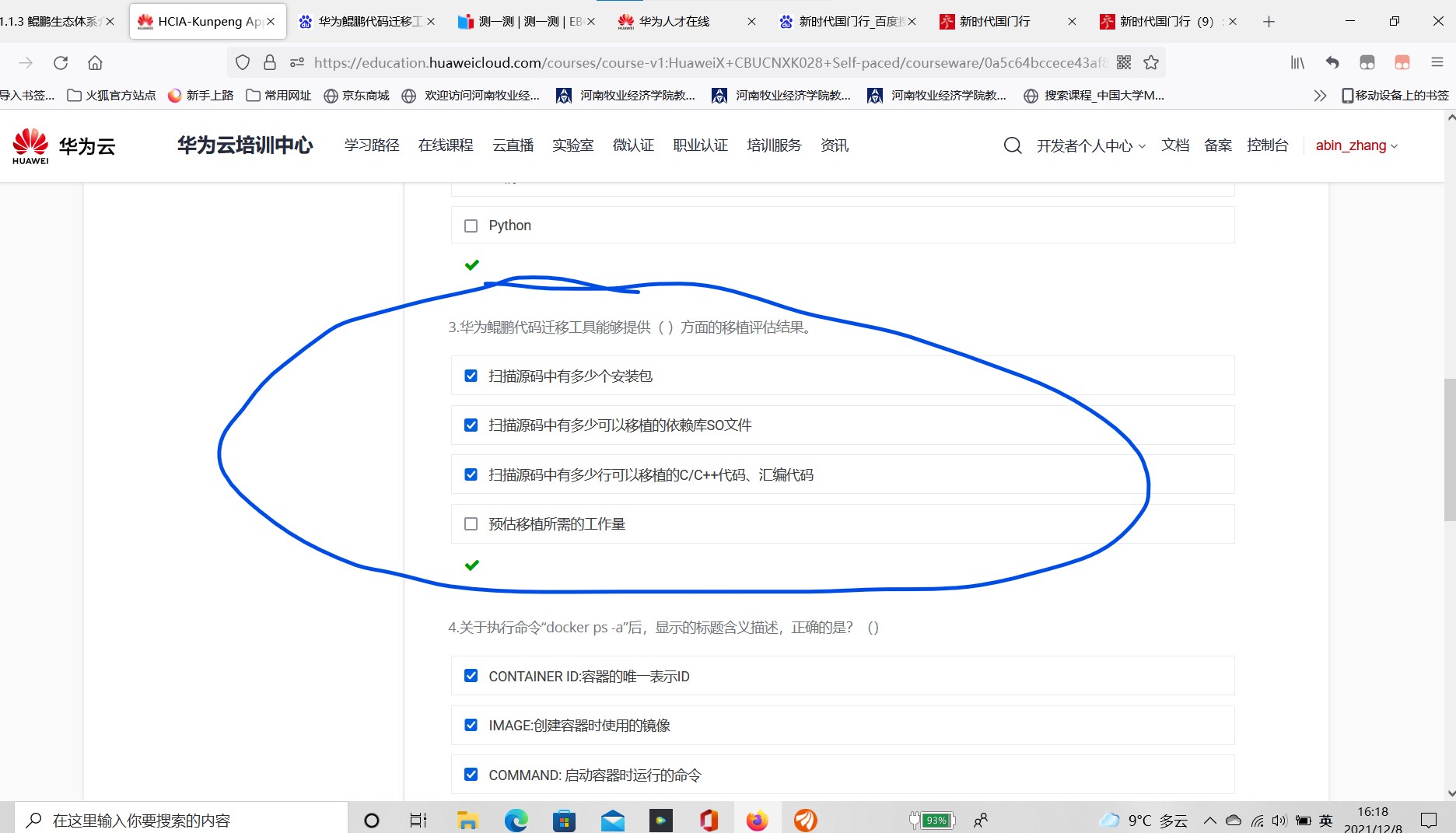Uncheck 扫描源码中有多少个安装包 option
Image resolution: width=1456 pixels, height=833 pixels.
(x=471, y=376)
